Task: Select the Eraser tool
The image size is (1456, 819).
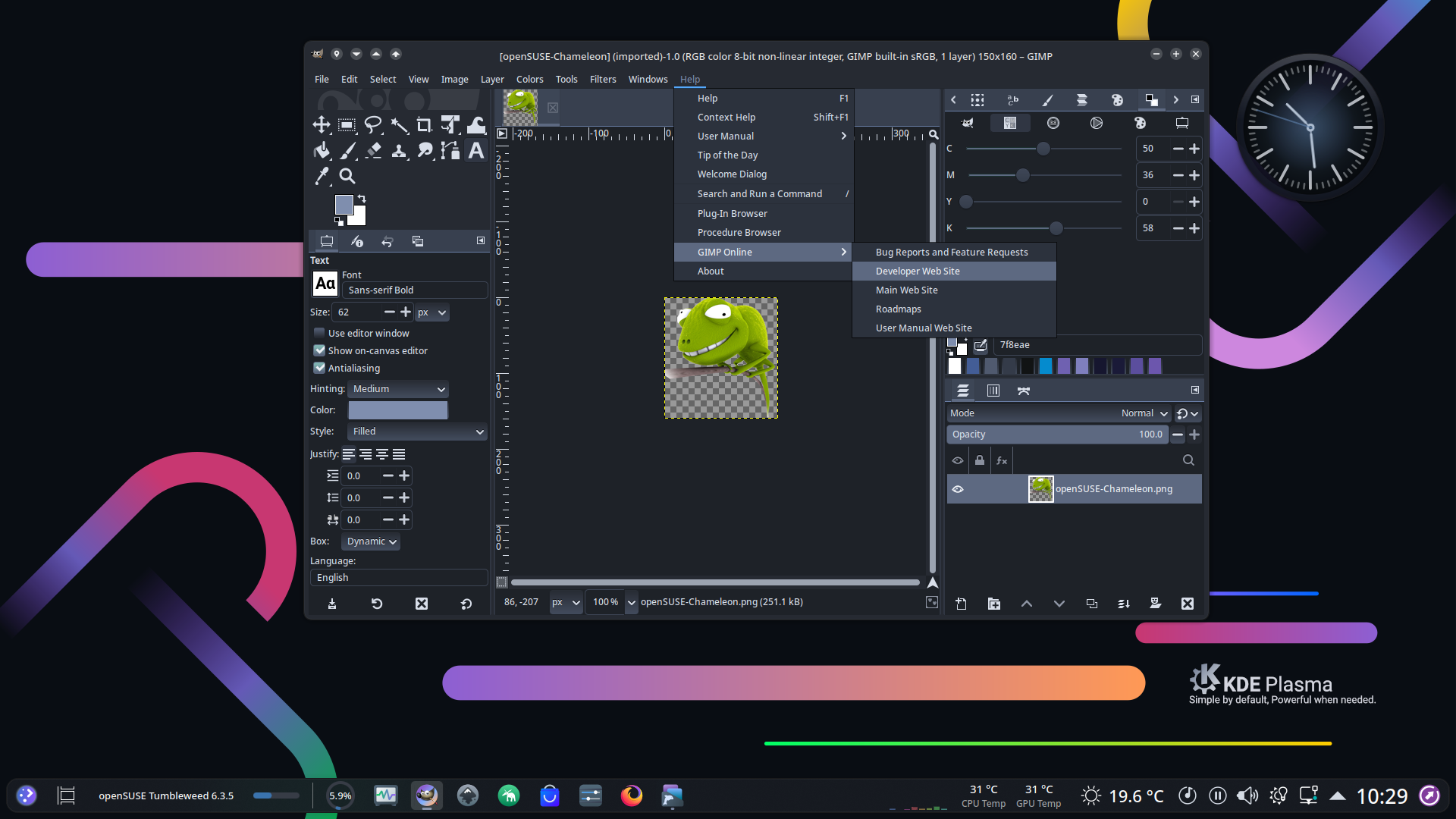Action: coord(373,151)
